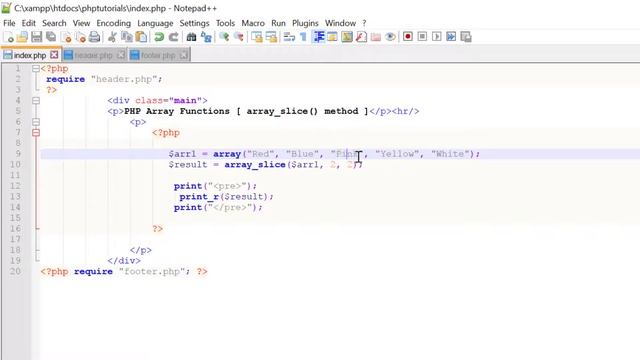The image size is (640, 360).
Task: Cut selection with the scissors icon
Action: 112,37
